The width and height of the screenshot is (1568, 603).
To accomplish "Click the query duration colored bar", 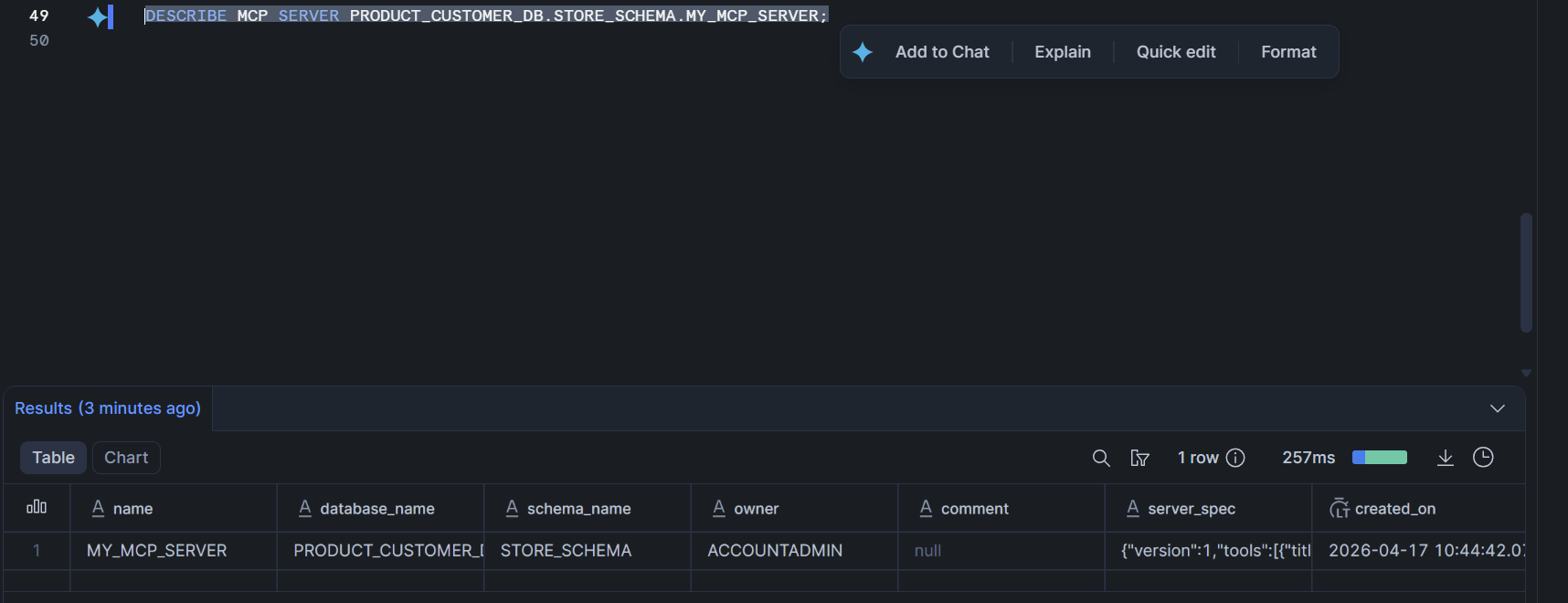I will (x=1380, y=458).
